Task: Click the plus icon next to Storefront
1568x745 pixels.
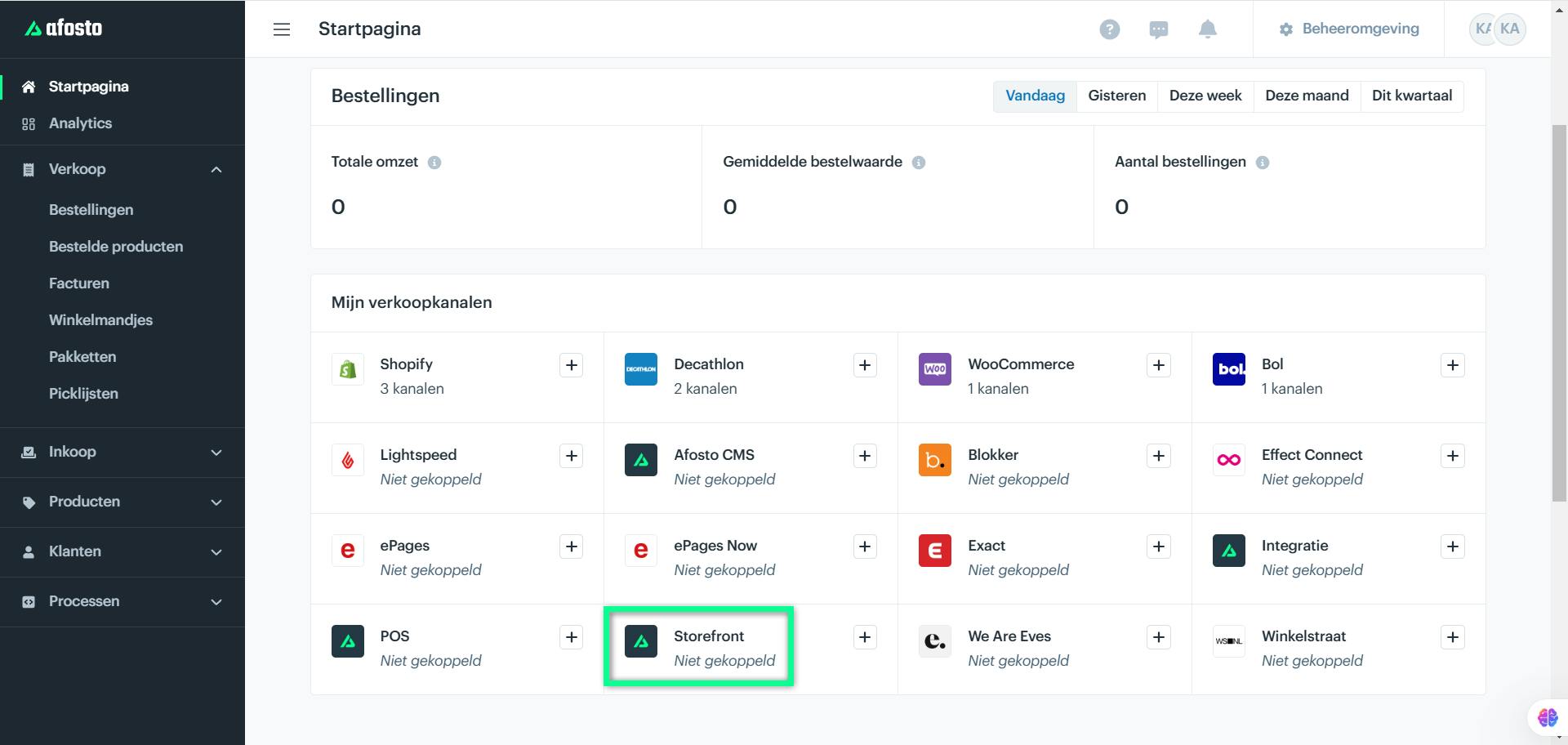Action: tap(865, 637)
